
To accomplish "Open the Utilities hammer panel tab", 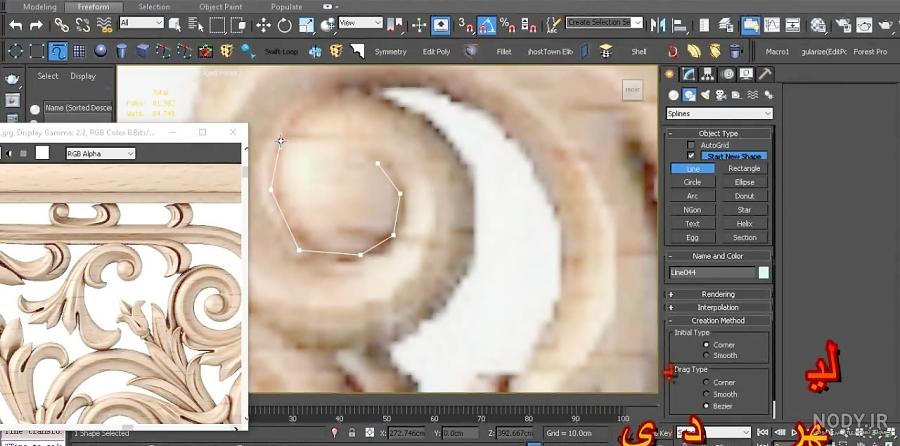I will (x=765, y=74).
